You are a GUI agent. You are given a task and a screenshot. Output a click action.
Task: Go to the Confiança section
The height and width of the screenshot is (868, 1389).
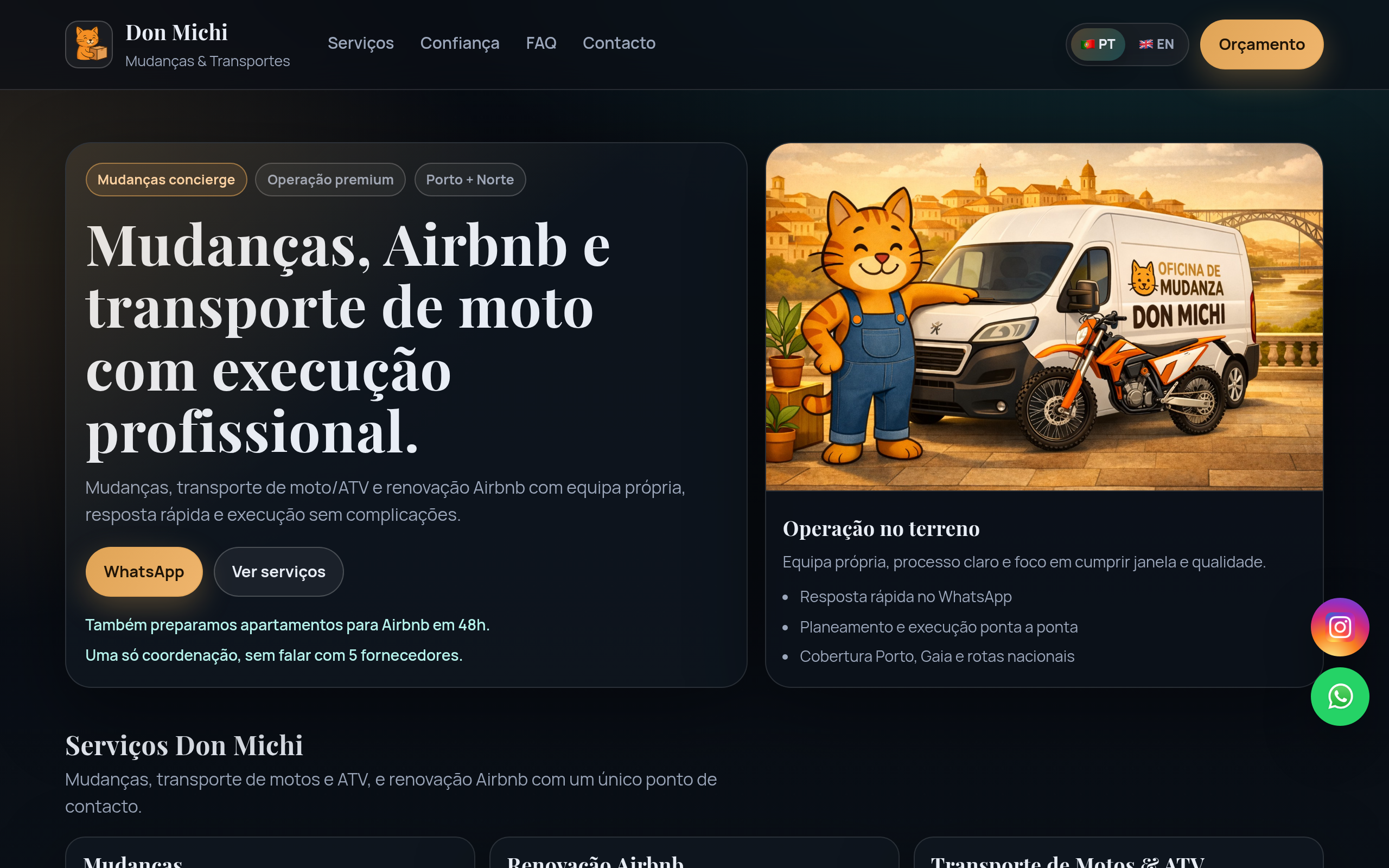[460, 43]
